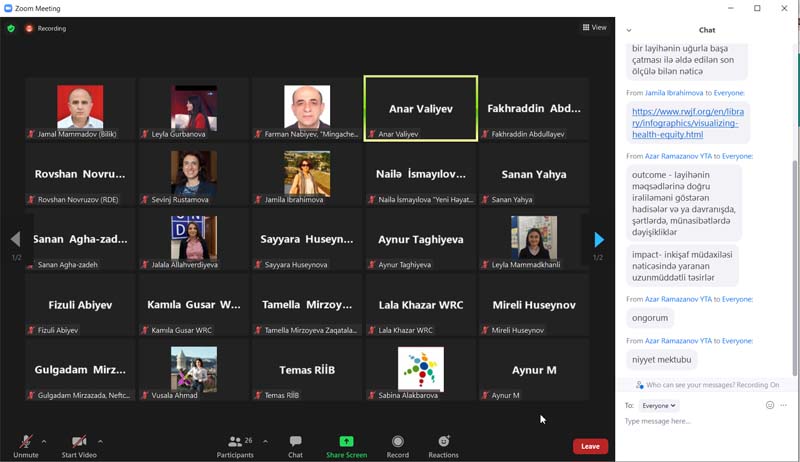Open video options arrow beside Start Video
The height and width of the screenshot is (462, 800).
100,441
